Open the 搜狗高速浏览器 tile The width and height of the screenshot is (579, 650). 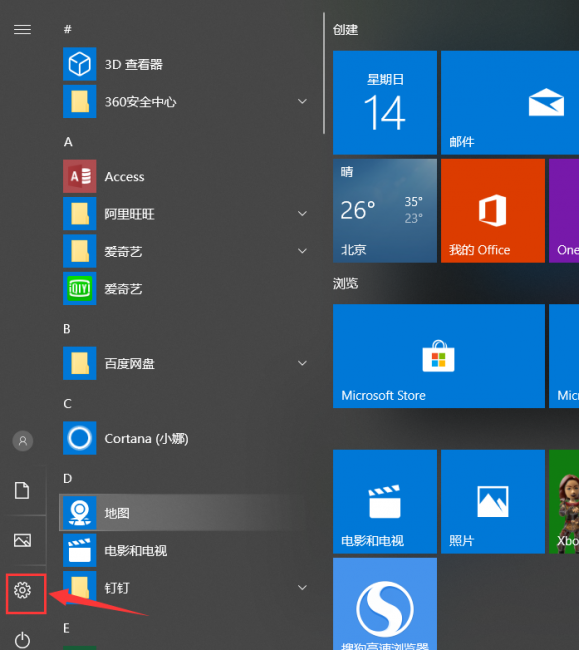tap(385, 604)
